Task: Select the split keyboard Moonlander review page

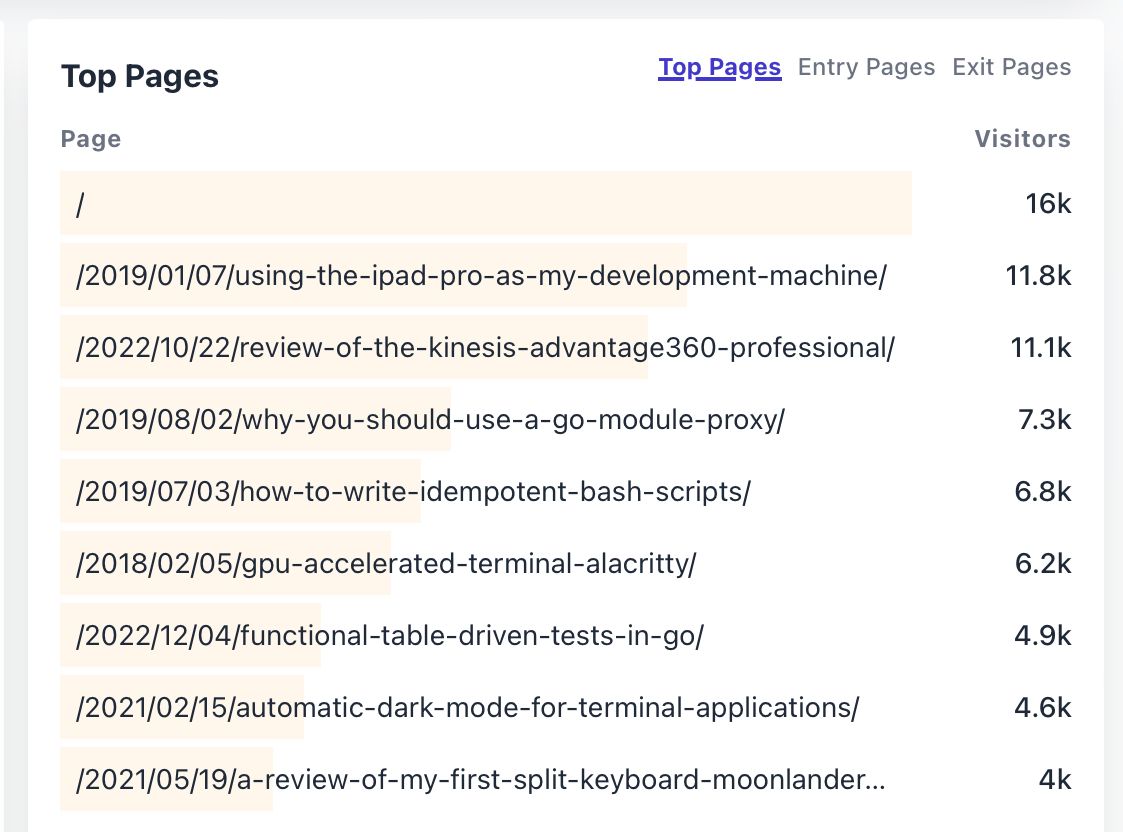Action: (x=480, y=780)
